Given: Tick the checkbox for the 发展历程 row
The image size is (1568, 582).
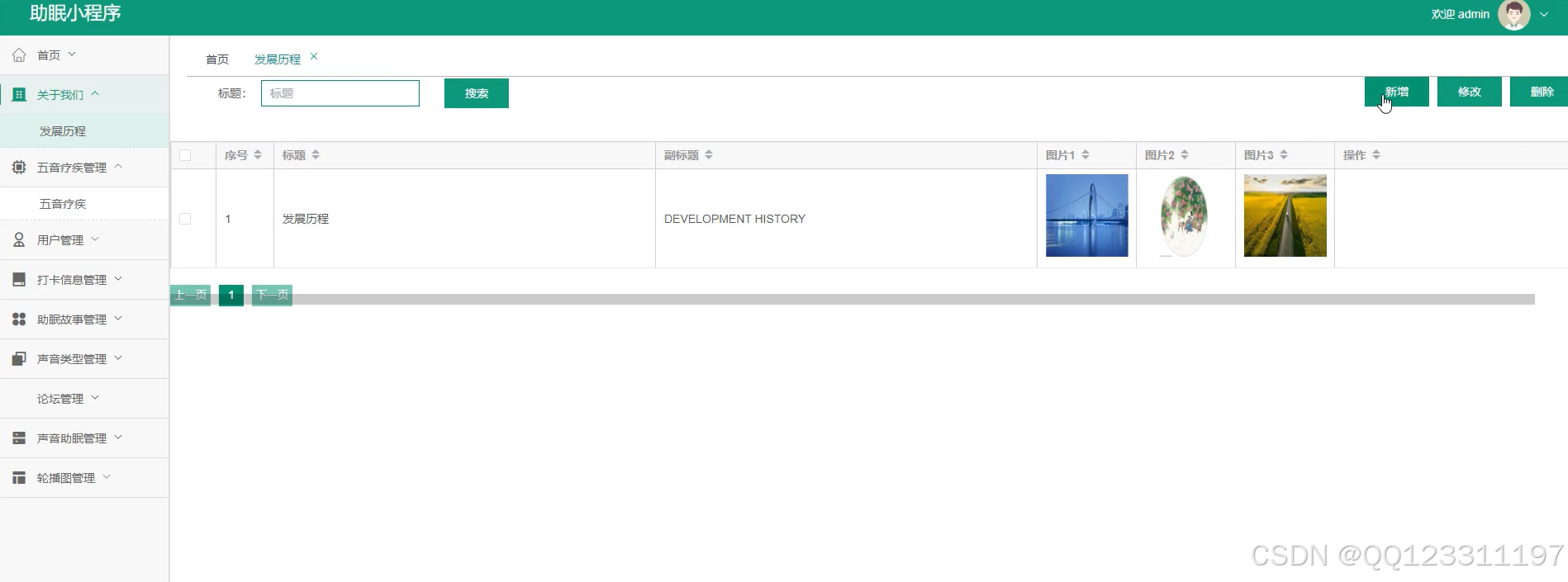Looking at the screenshot, I should point(185,219).
